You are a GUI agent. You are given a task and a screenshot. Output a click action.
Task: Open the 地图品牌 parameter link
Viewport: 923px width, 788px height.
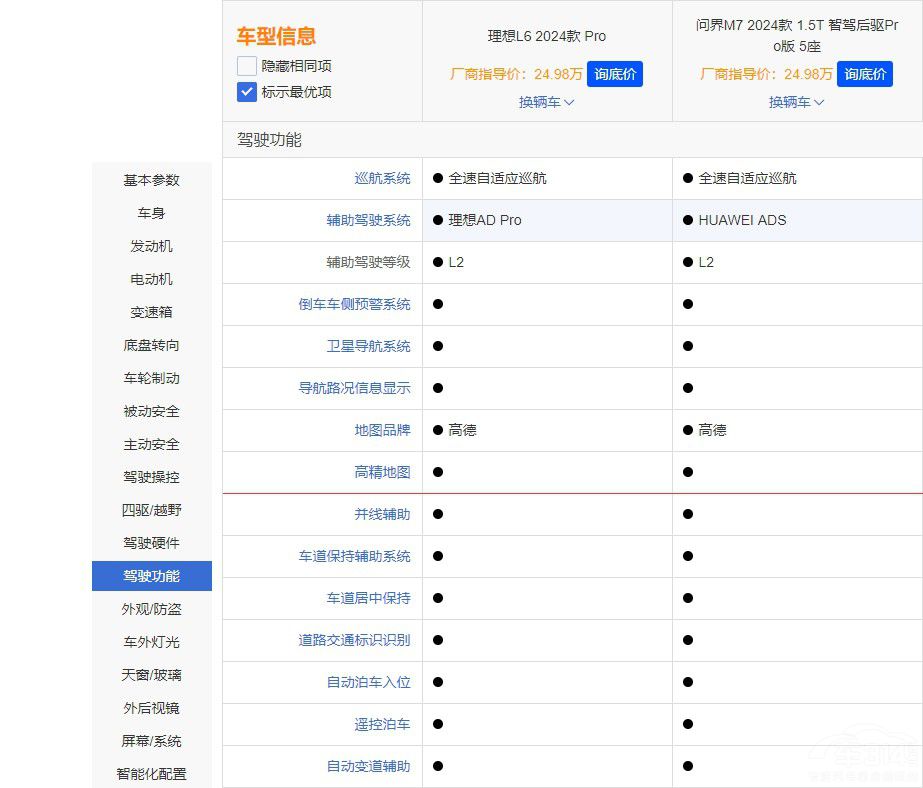pos(383,430)
